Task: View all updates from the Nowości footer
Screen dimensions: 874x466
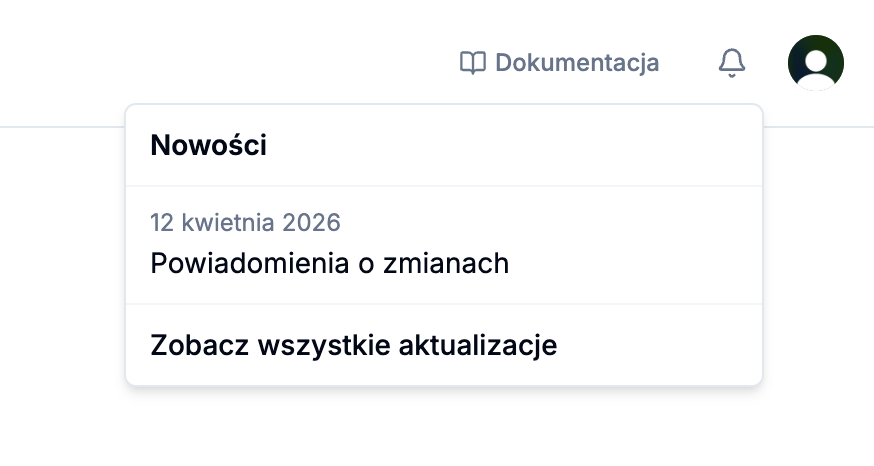Action: [353, 345]
